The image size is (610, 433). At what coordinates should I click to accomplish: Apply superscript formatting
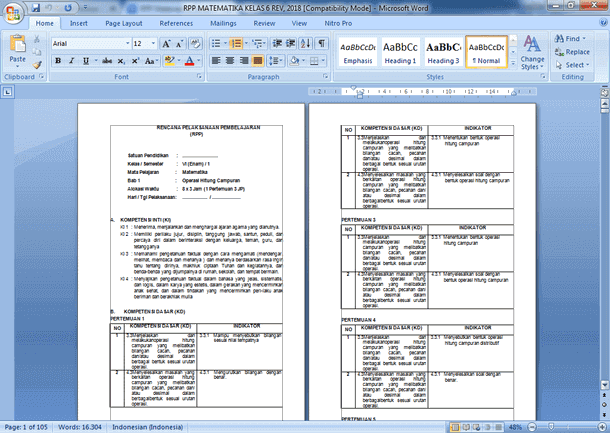pos(135,61)
